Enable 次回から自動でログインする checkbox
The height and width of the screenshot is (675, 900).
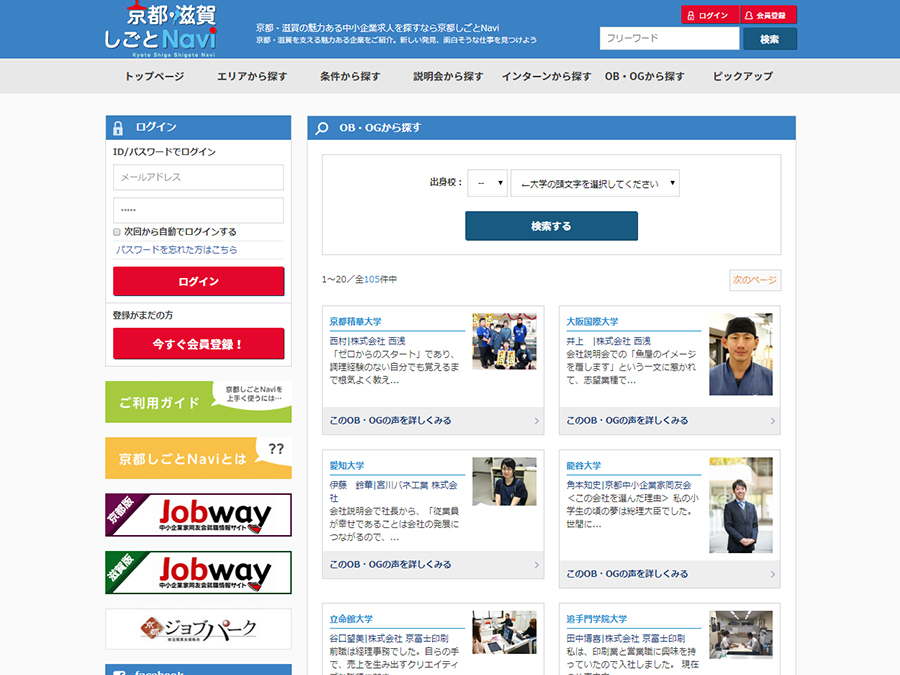[x=117, y=232]
